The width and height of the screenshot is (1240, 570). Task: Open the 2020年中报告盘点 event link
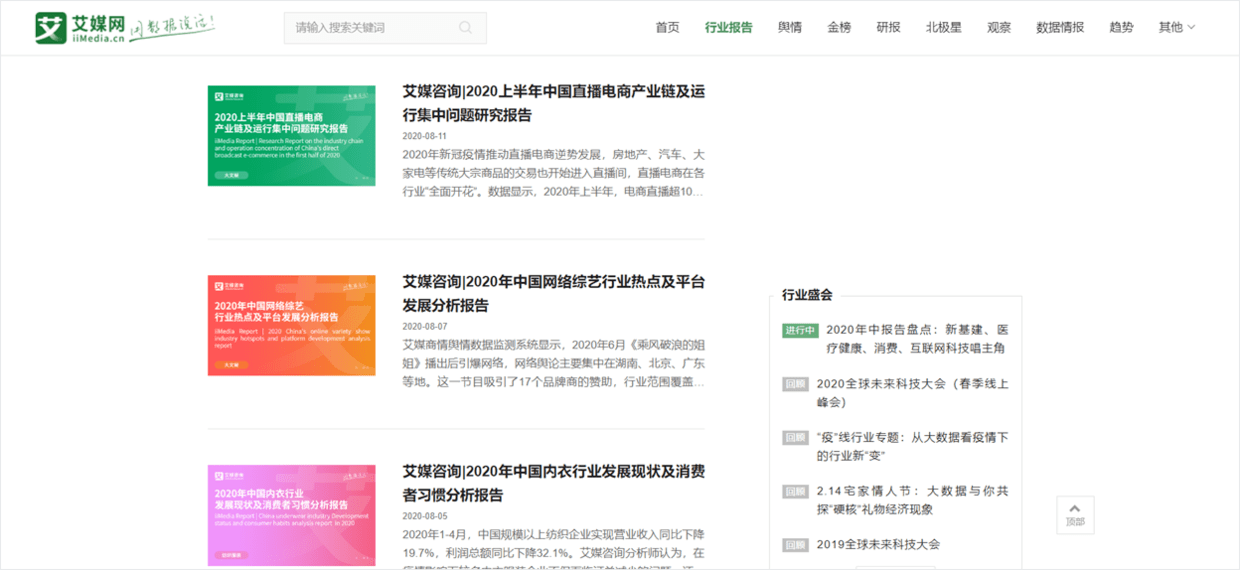pos(917,339)
